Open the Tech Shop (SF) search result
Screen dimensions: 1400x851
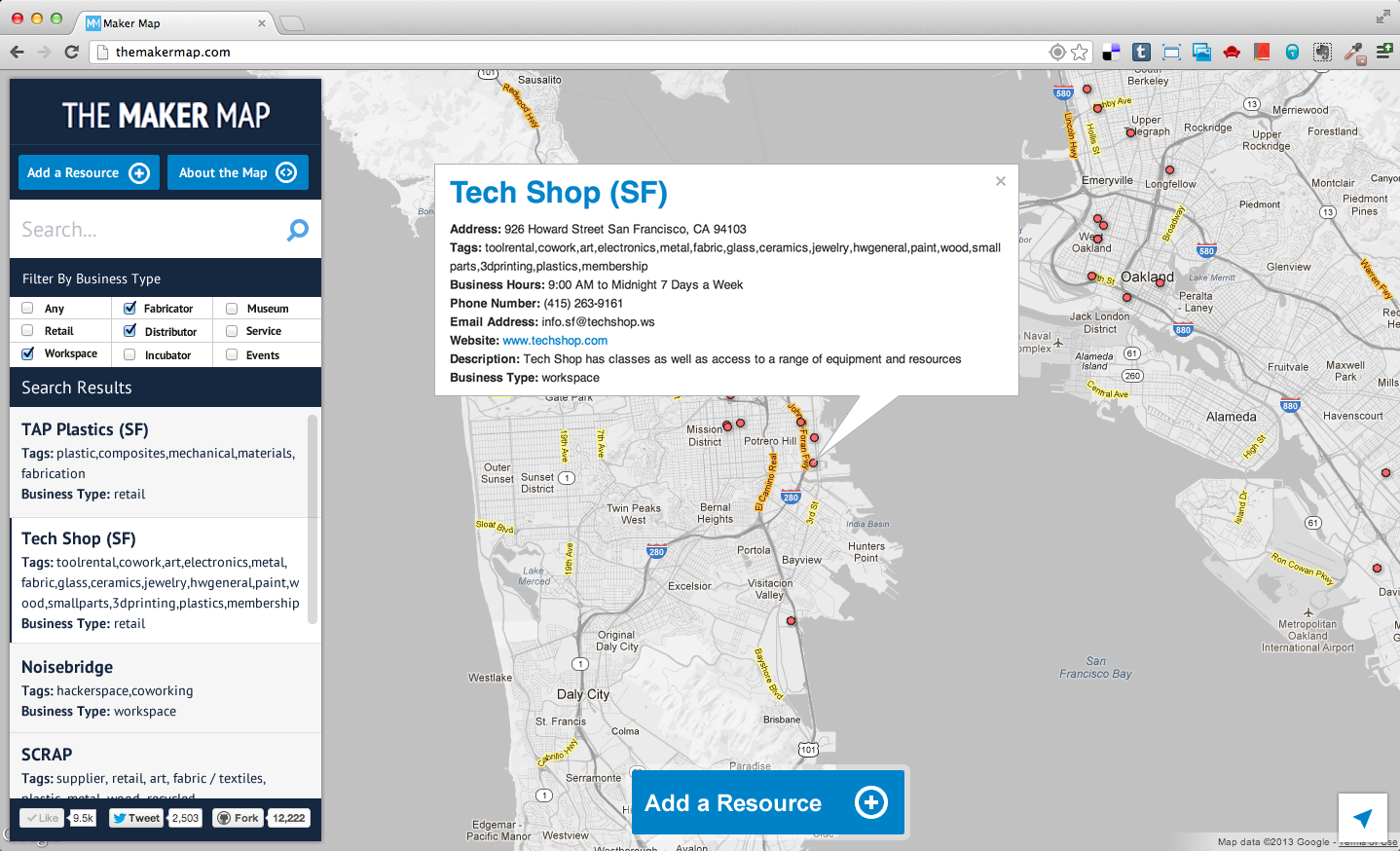pyautogui.click(x=79, y=538)
